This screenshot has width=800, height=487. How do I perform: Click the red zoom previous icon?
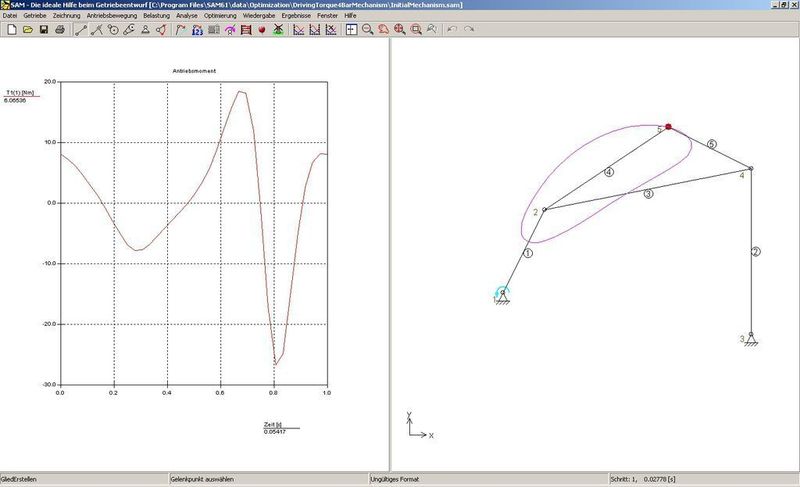pos(384,30)
